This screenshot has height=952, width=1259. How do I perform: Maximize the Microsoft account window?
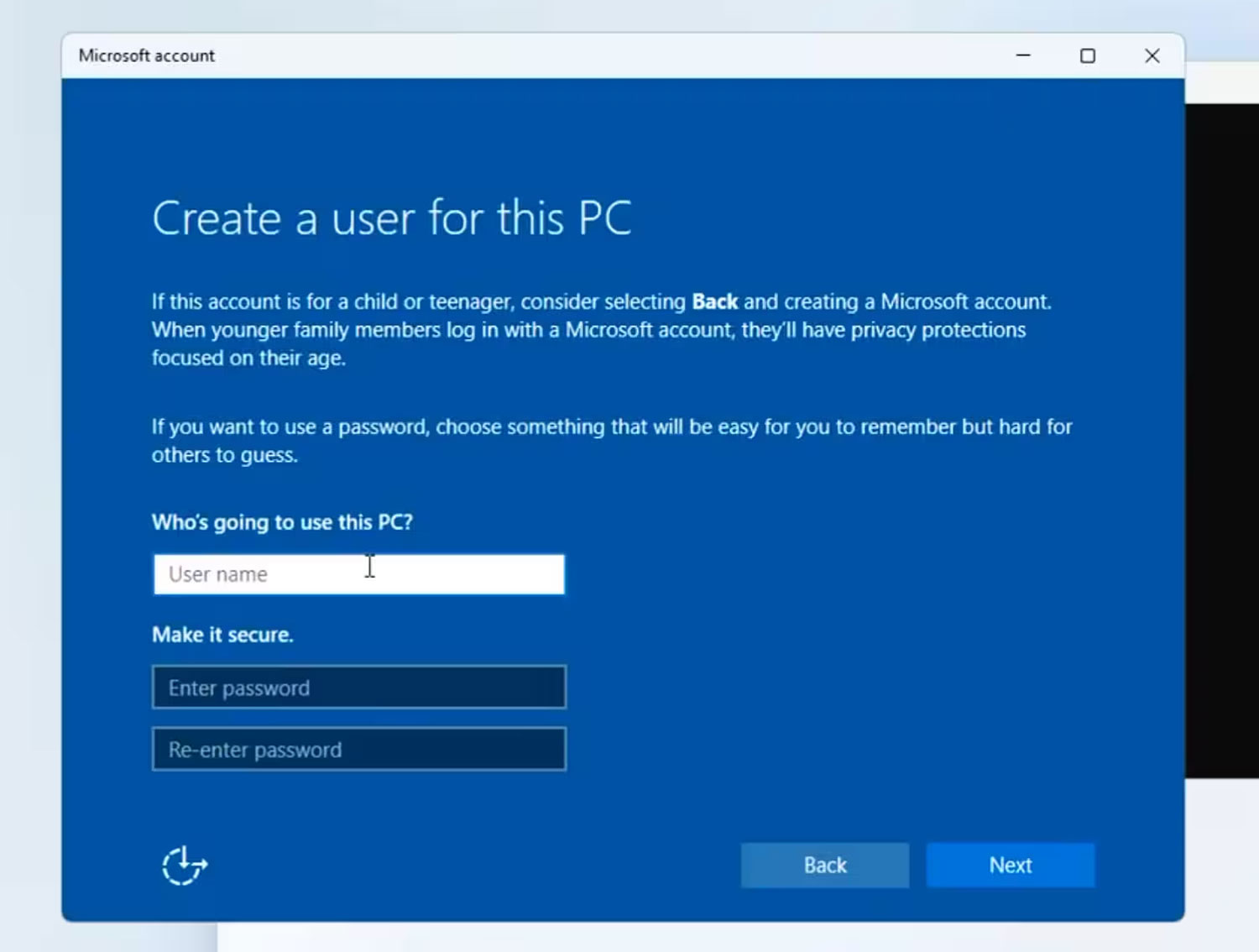pos(1088,55)
